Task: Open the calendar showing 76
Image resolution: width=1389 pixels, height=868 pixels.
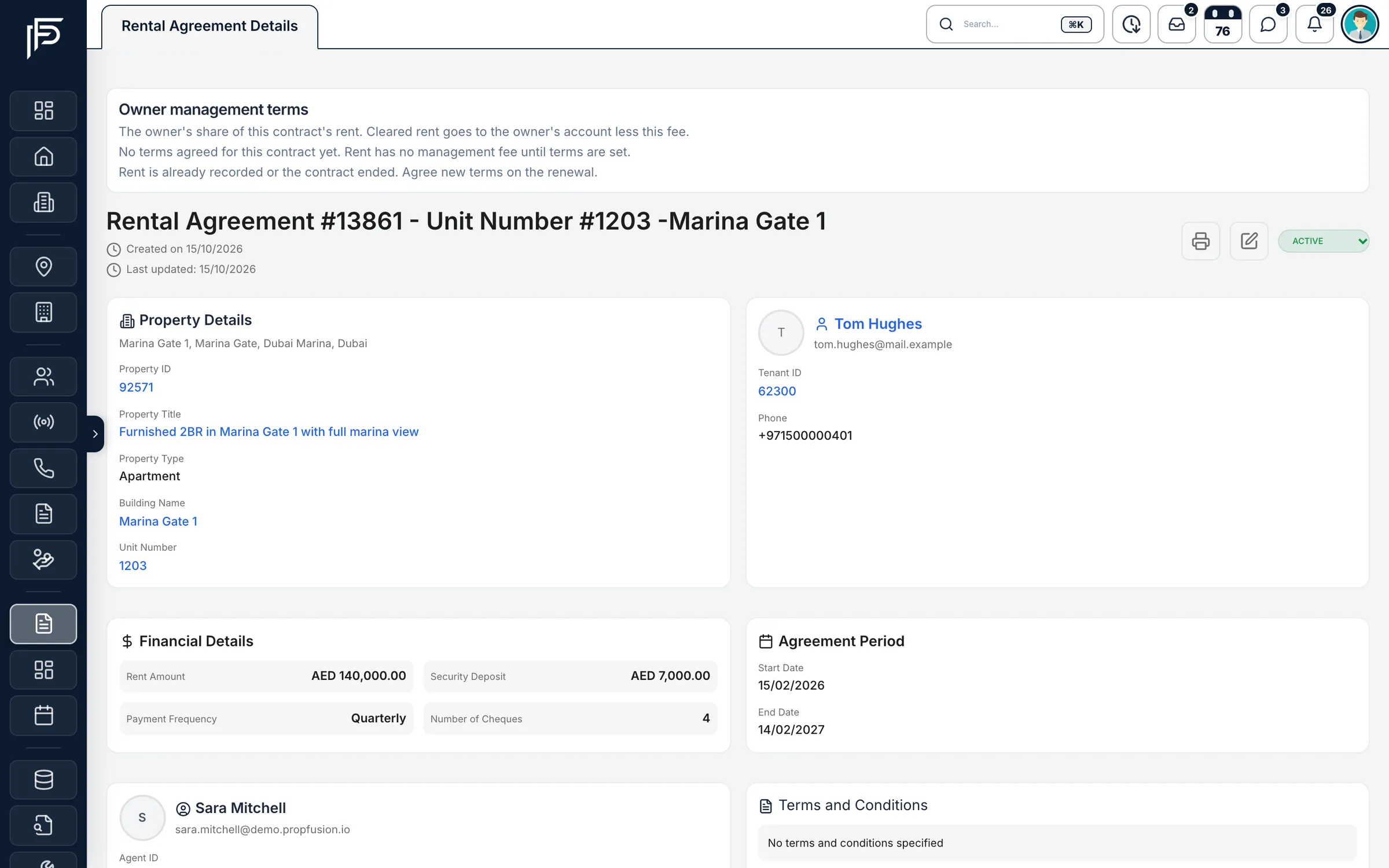Action: [x=1222, y=24]
